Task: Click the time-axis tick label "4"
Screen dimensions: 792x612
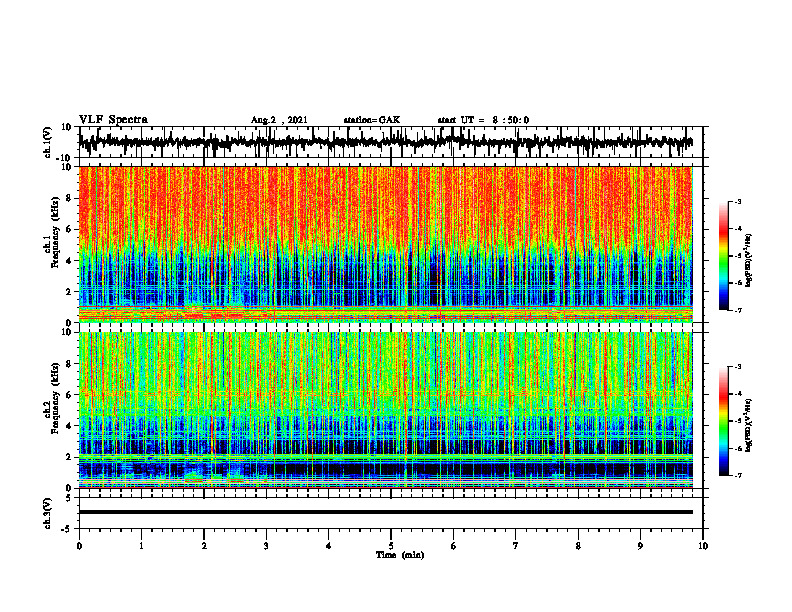Action: pos(329,546)
